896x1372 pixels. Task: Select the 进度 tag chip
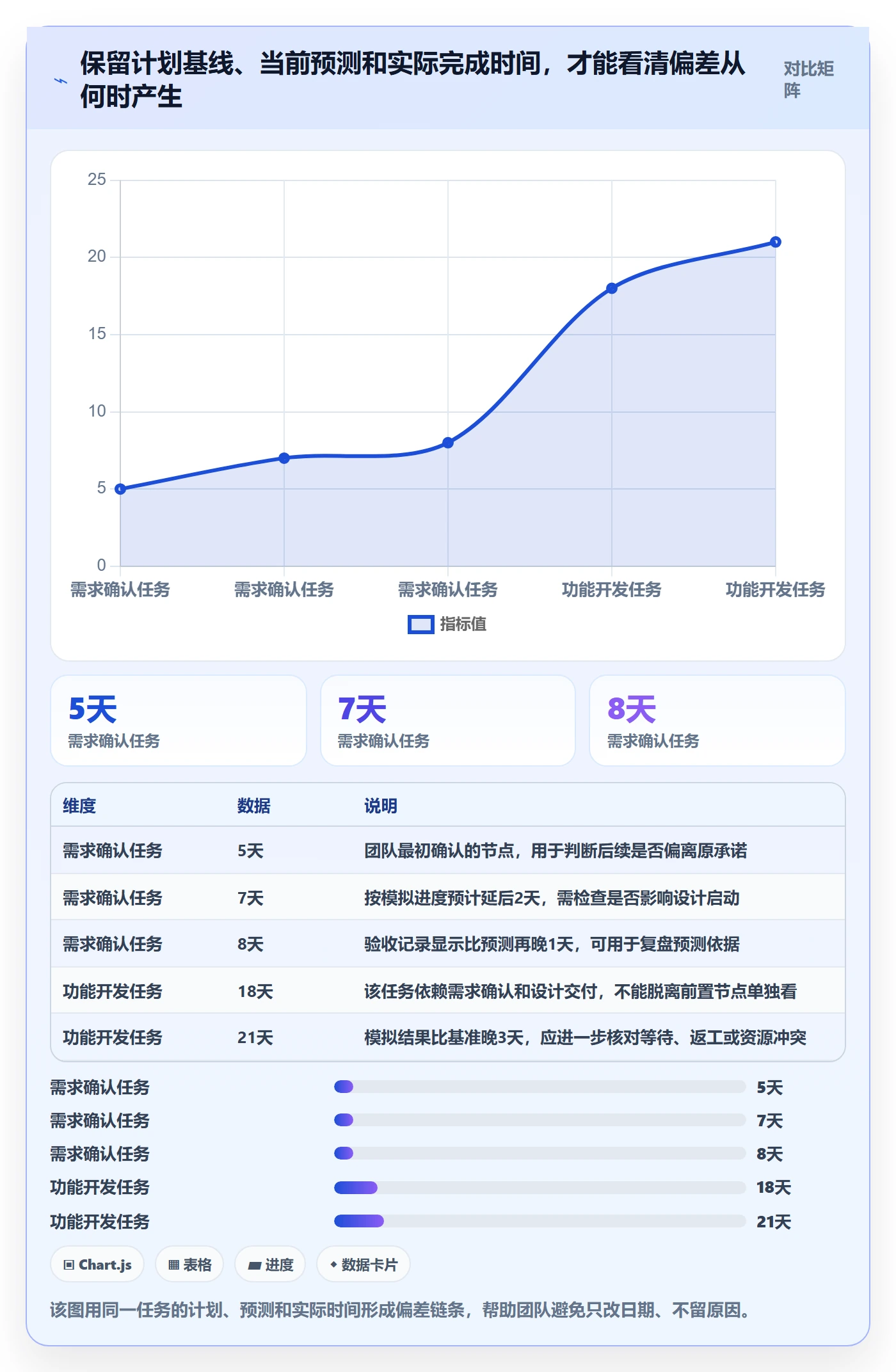tap(270, 1264)
